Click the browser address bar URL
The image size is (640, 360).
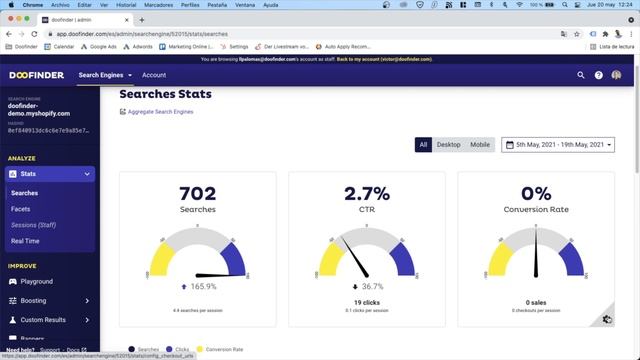coord(142,34)
